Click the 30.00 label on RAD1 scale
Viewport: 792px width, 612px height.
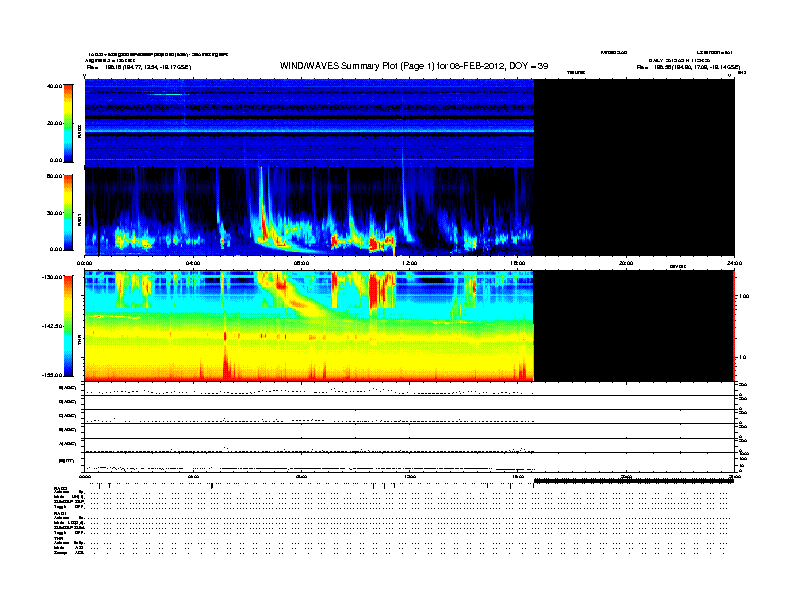click(x=54, y=213)
